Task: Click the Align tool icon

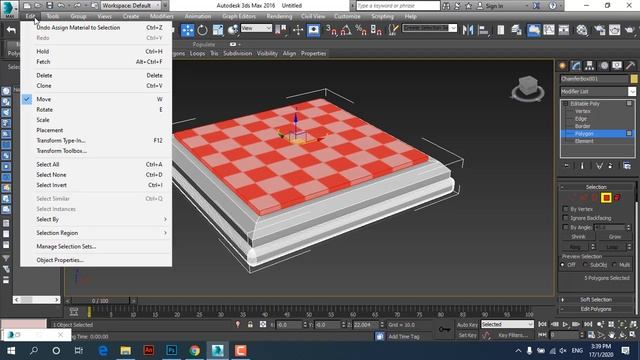Action: (483, 30)
